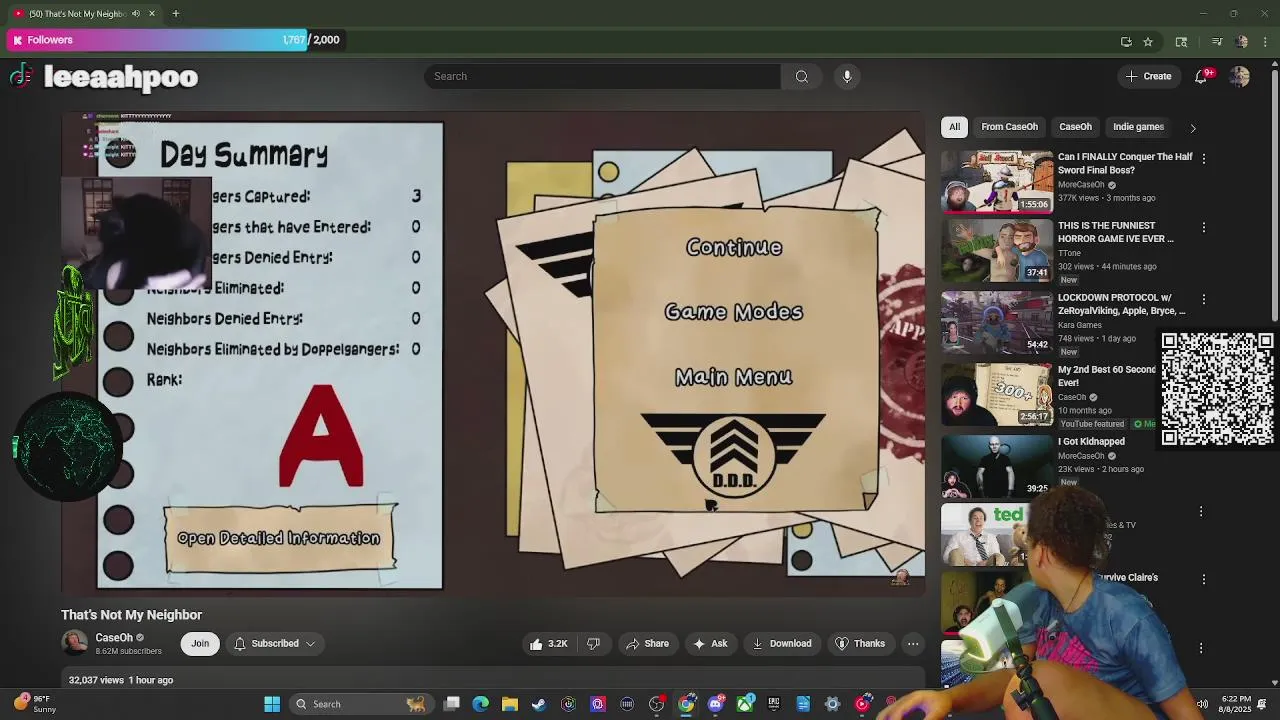Image resolution: width=1280 pixels, height=720 pixels.
Task: Click the YouTube search input field
Action: coord(602,76)
